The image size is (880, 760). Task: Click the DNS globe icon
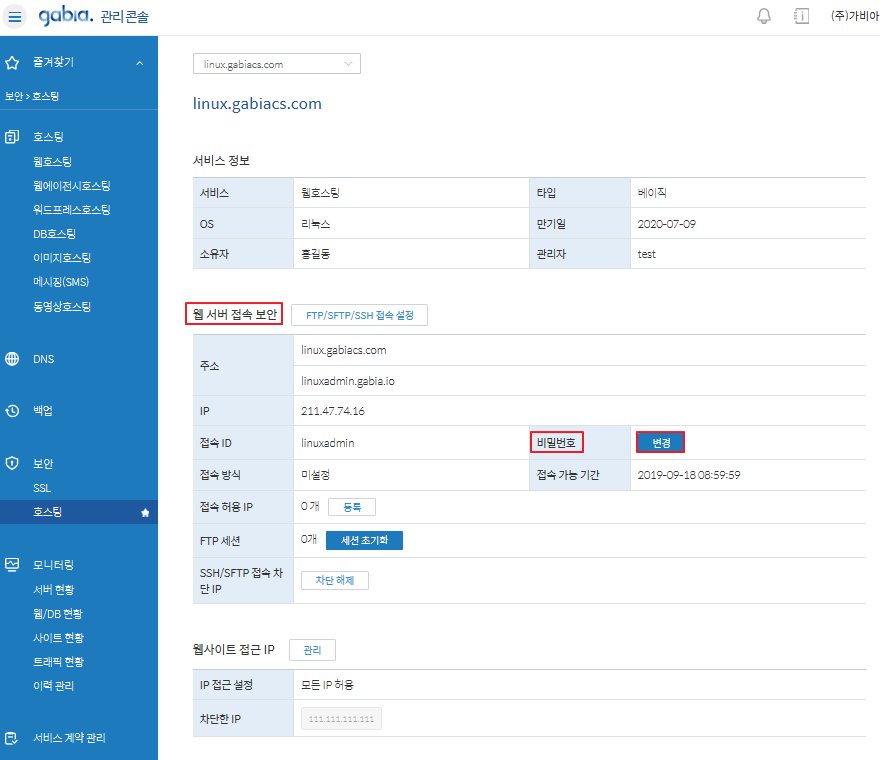point(12,359)
